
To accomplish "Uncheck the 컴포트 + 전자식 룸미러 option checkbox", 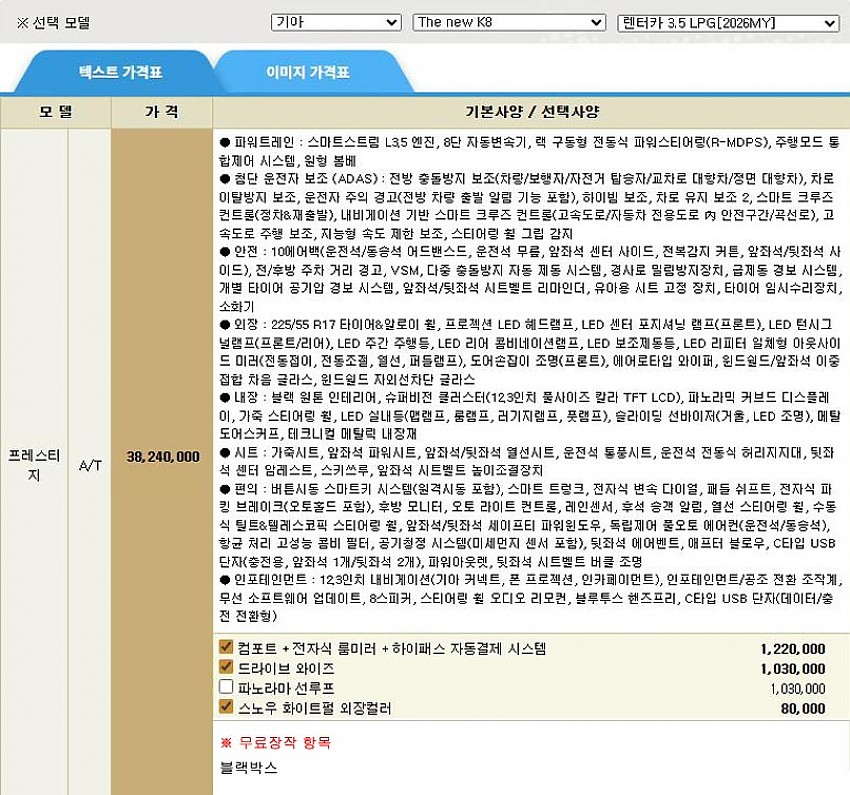I will point(226,648).
